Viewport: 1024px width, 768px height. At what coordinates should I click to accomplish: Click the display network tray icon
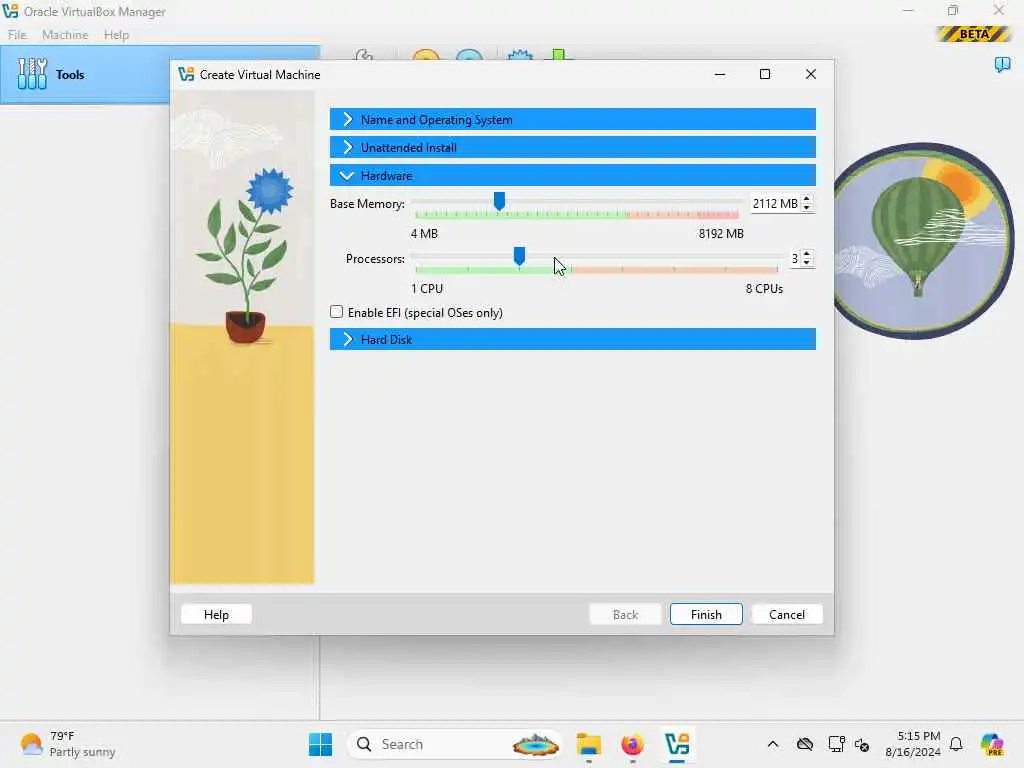(x=836, y=744)
